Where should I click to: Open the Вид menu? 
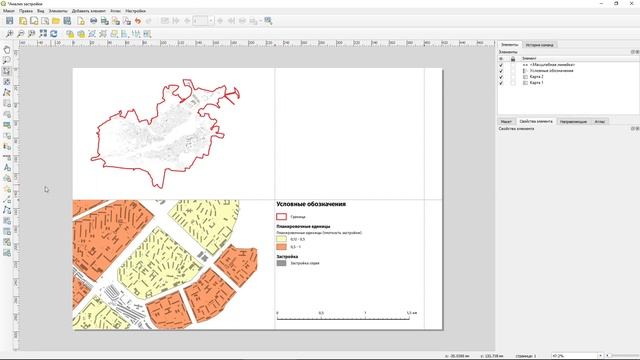click(x=41, y=11)
